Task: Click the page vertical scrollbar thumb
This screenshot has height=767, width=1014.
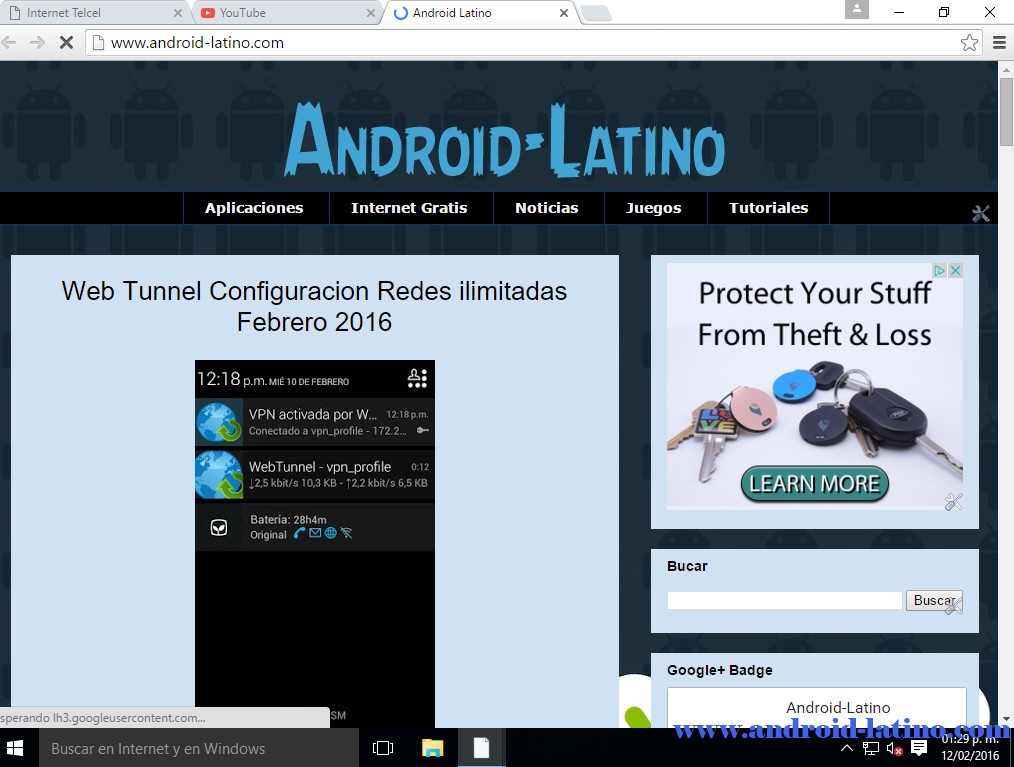Action: click(1006, 111)
